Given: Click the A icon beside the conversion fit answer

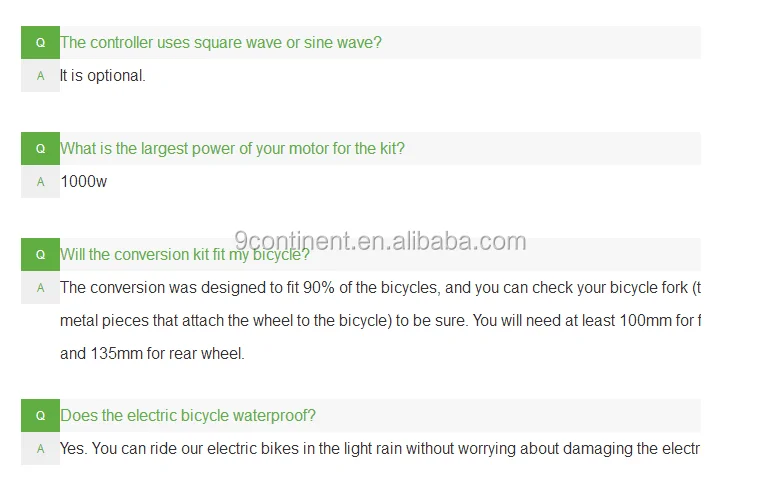Looking at the screenshot, I should pyautogui.click(x=40, y=288).
